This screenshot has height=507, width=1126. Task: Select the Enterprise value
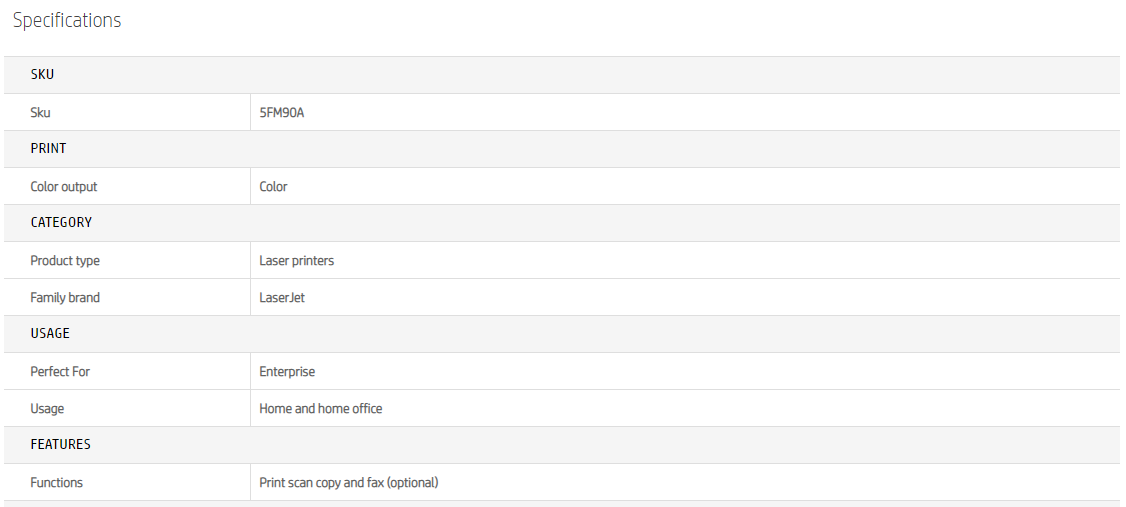tap(287, 372)
